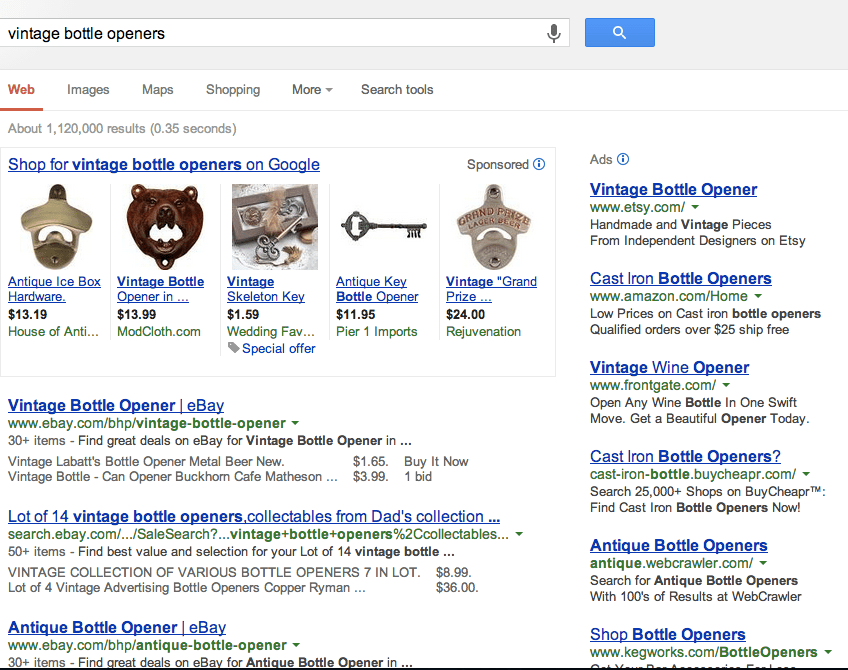Switch to the Images tab
Screen dimensions: 848x670
(88, 89)
